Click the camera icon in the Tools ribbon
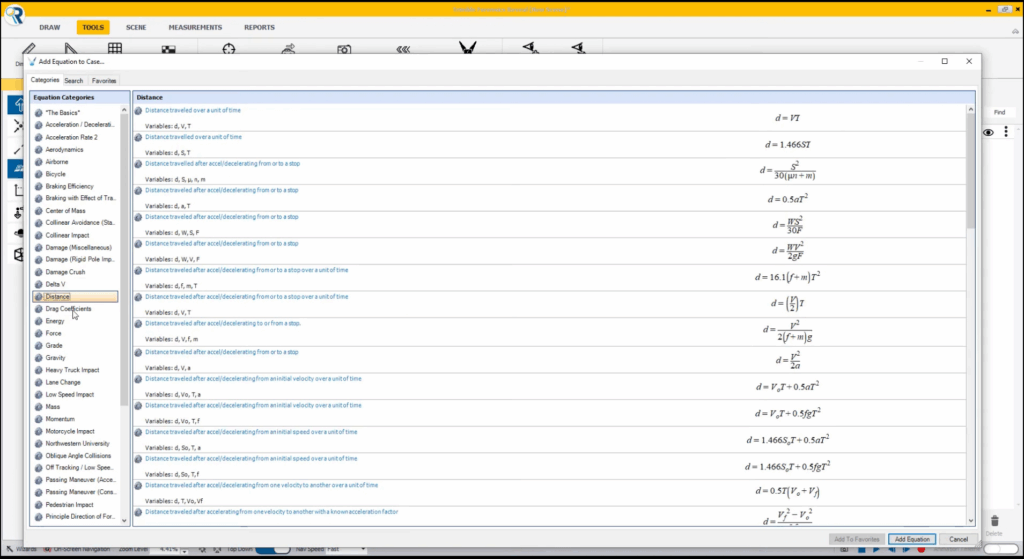1024x559 pixels. click(344, 49)
